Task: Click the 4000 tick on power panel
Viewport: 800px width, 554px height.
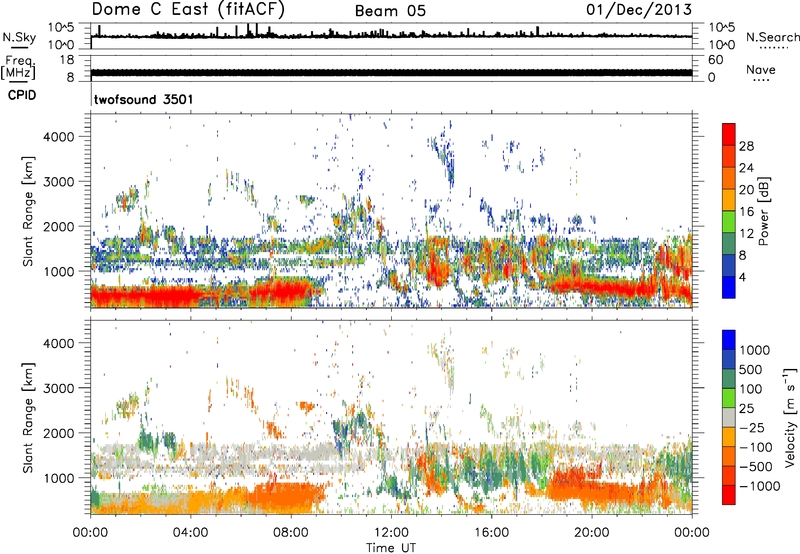Action: coord(59,137)
